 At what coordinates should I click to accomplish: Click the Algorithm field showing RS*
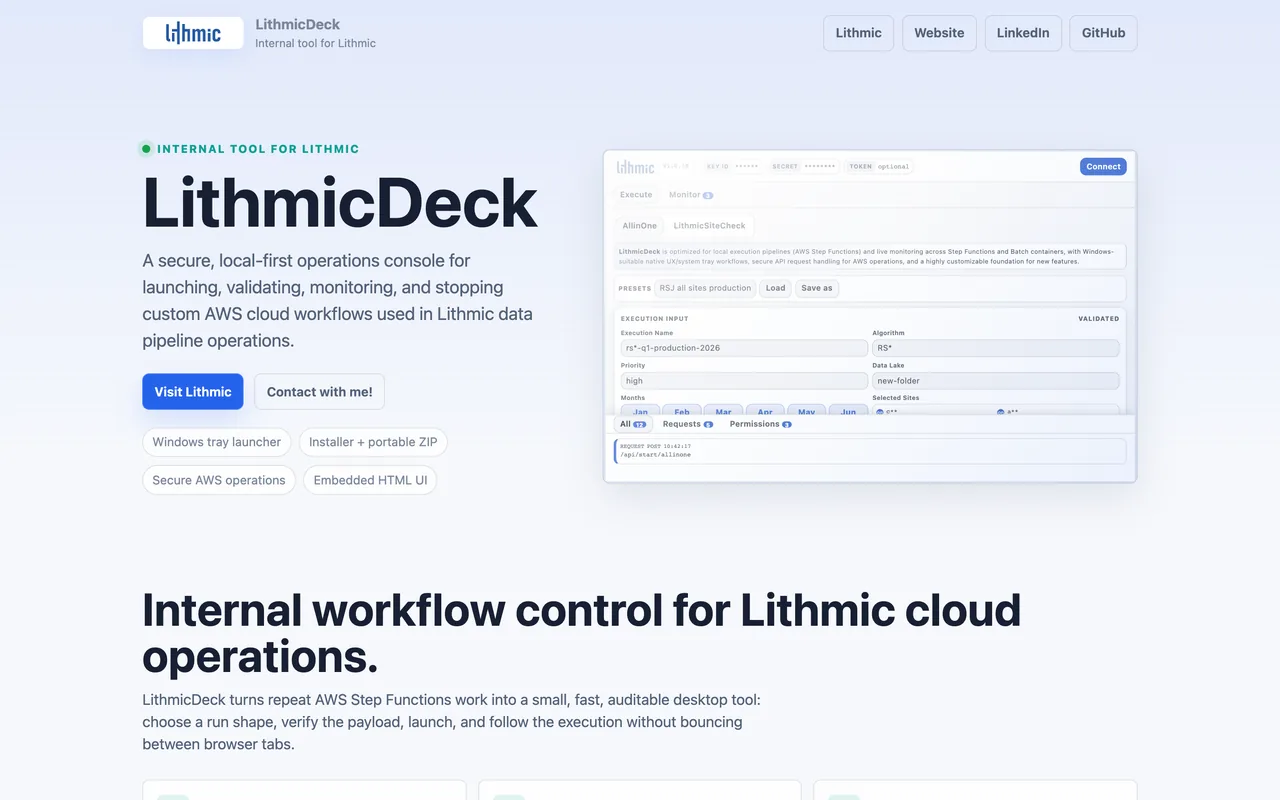pos(996,348)
